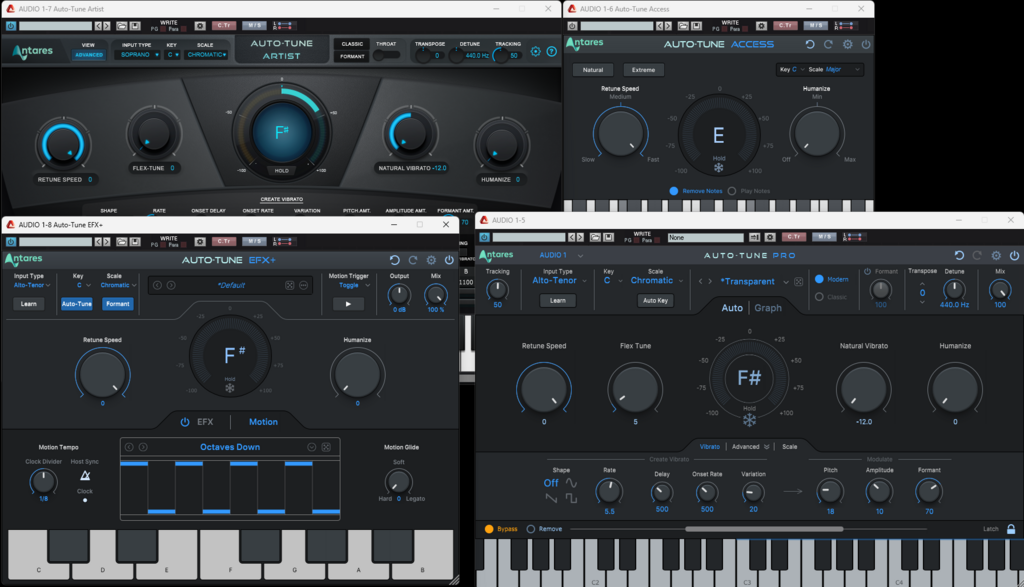The image size is (1024, 587).
Task: Select square wave vibrato shape in Auto-Tune Pro
Action: 571,498
